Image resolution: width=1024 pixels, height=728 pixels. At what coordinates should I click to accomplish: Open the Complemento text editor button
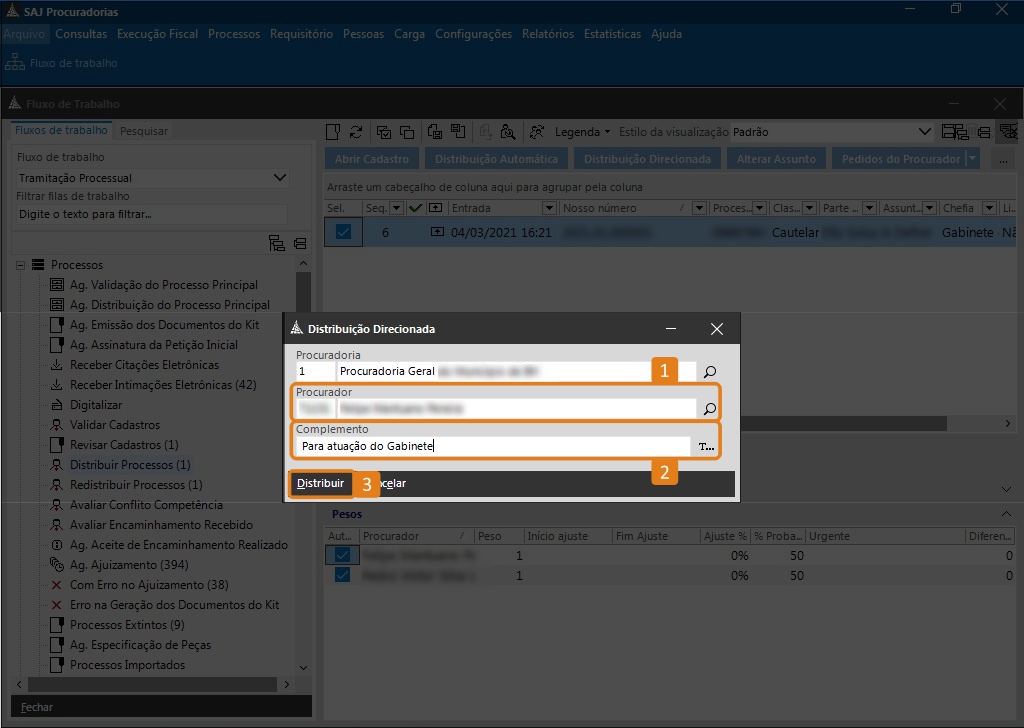tap(706, 447)
